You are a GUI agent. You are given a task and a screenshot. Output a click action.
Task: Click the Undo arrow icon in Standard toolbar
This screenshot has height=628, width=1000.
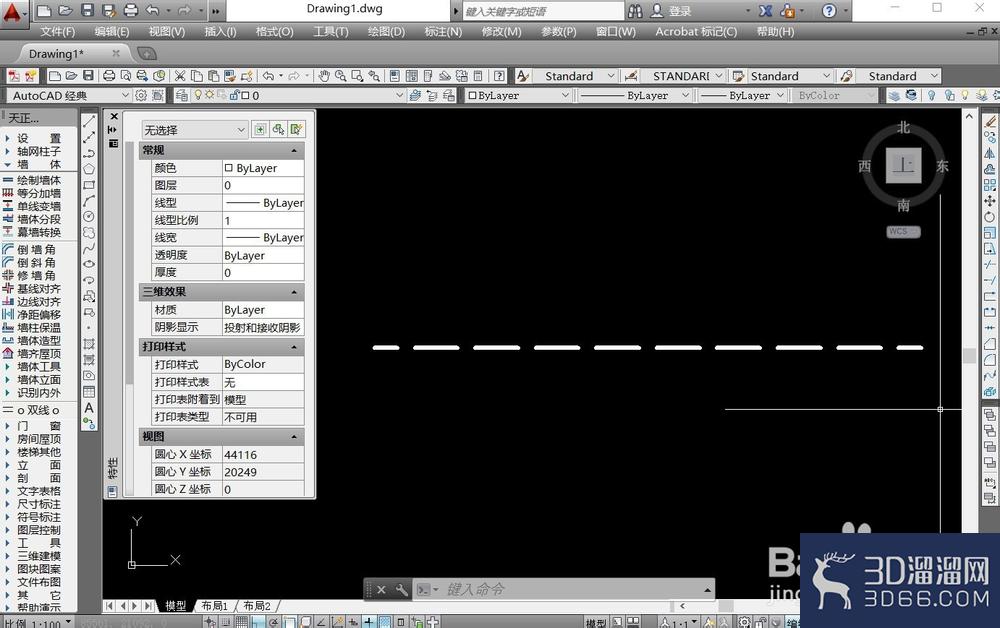268,76
